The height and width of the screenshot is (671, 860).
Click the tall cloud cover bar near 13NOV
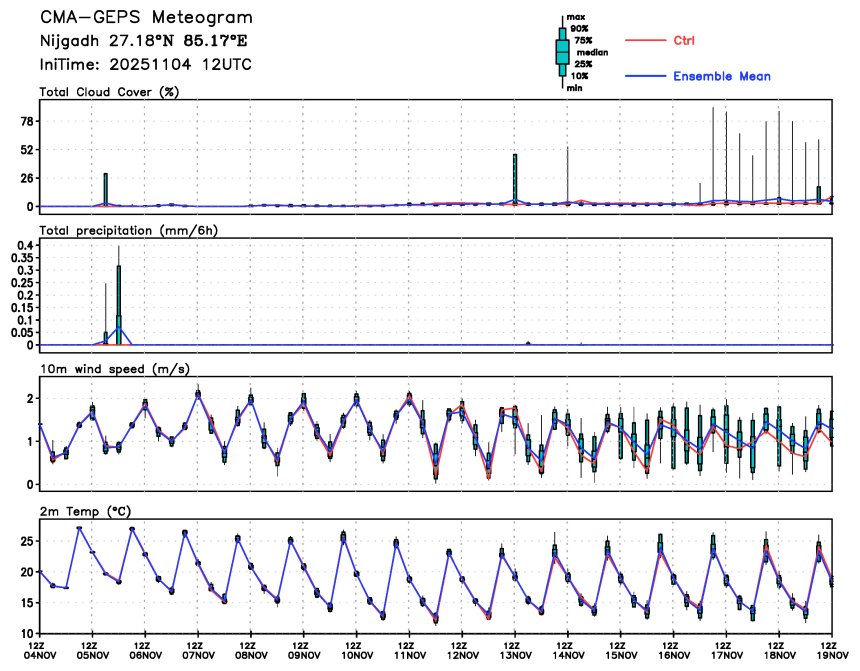(x=515, y=179)
